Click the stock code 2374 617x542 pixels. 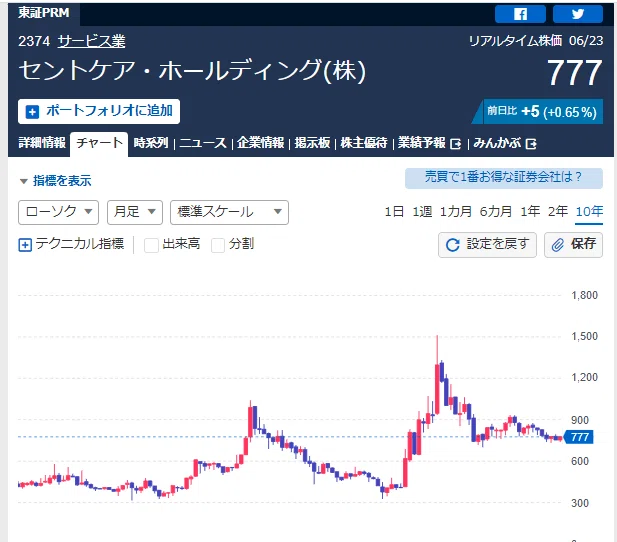coord(34,41)
